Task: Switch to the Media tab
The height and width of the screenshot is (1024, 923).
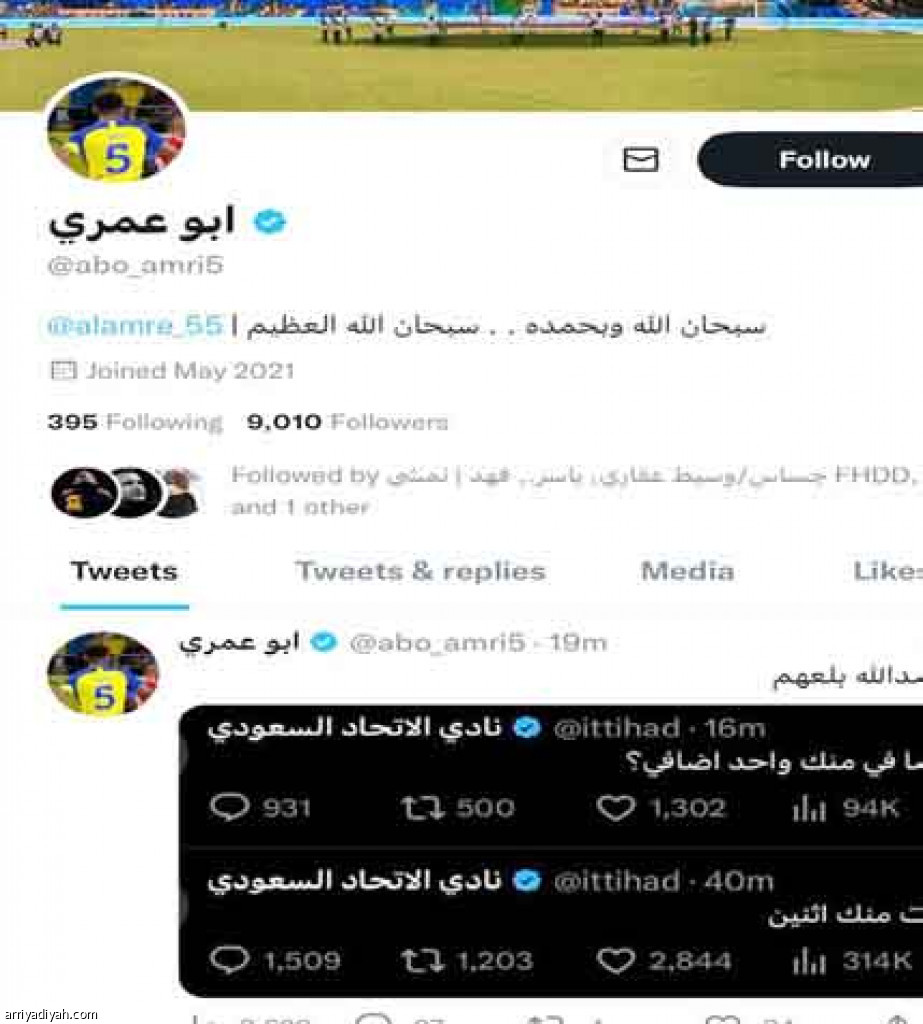Action: pyautogui.click(x=687, y=571)
